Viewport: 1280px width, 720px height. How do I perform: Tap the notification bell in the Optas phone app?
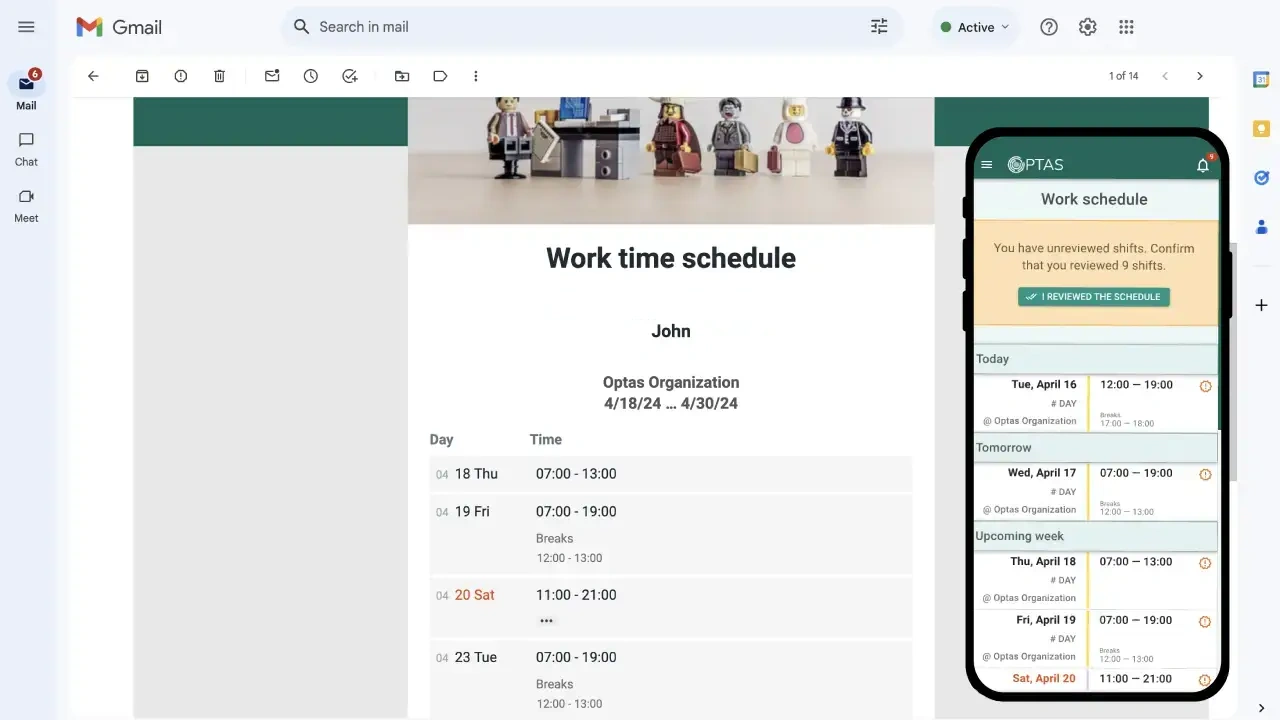click(x=1203, y=165)
